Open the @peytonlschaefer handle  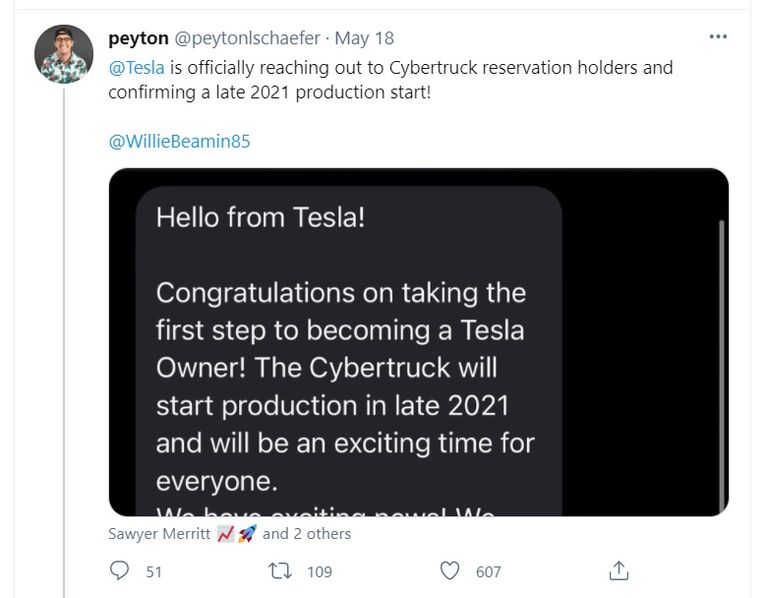click(x=248, y=38)
